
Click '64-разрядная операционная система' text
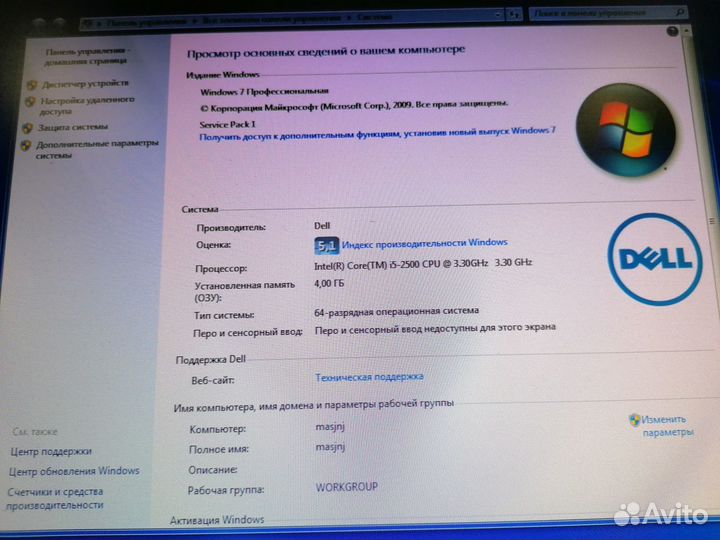click(397, 312)
